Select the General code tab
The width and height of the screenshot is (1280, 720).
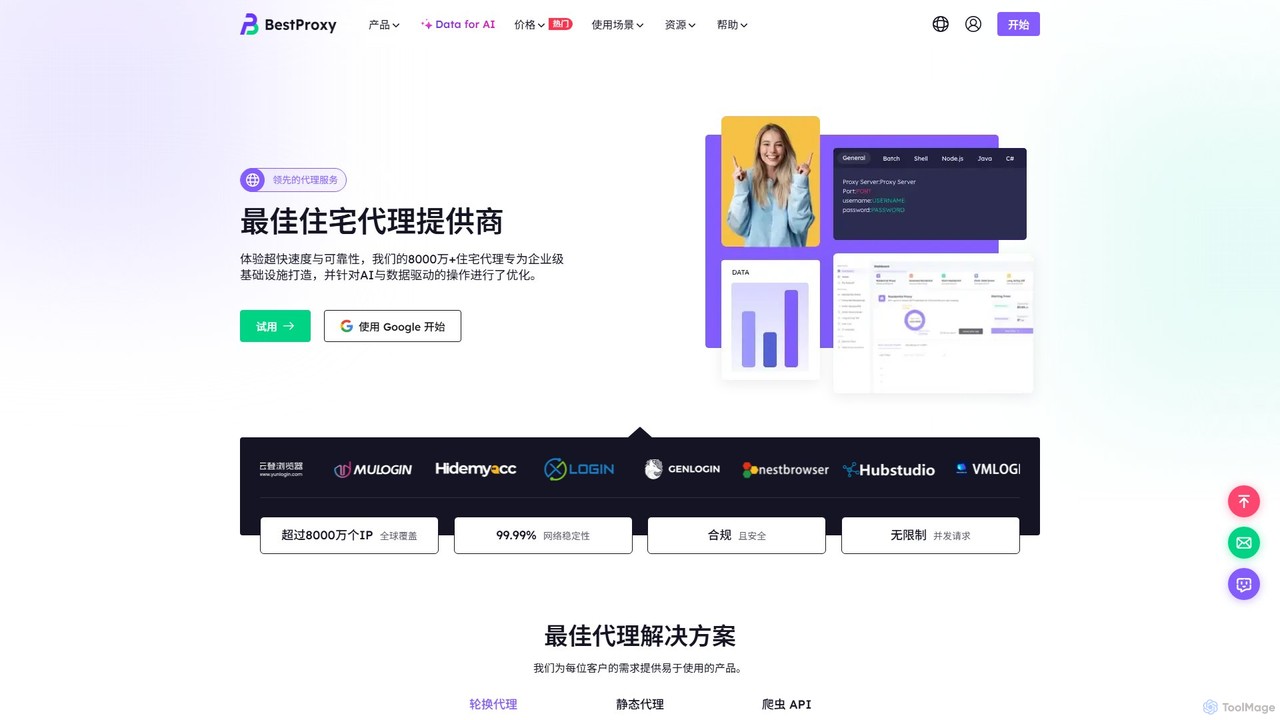tap(854, 158)
